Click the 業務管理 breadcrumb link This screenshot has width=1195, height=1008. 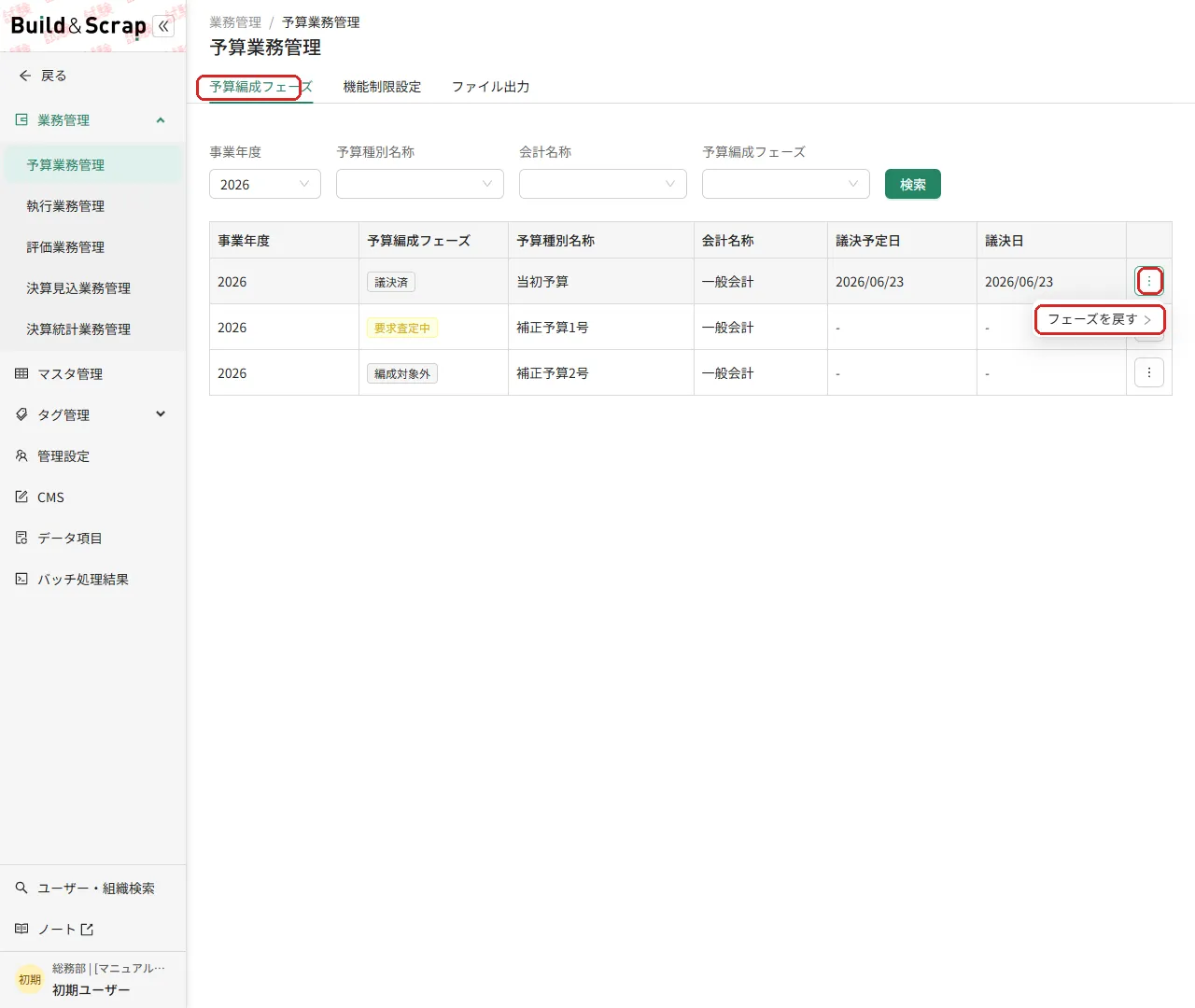(x=235, y=22)
